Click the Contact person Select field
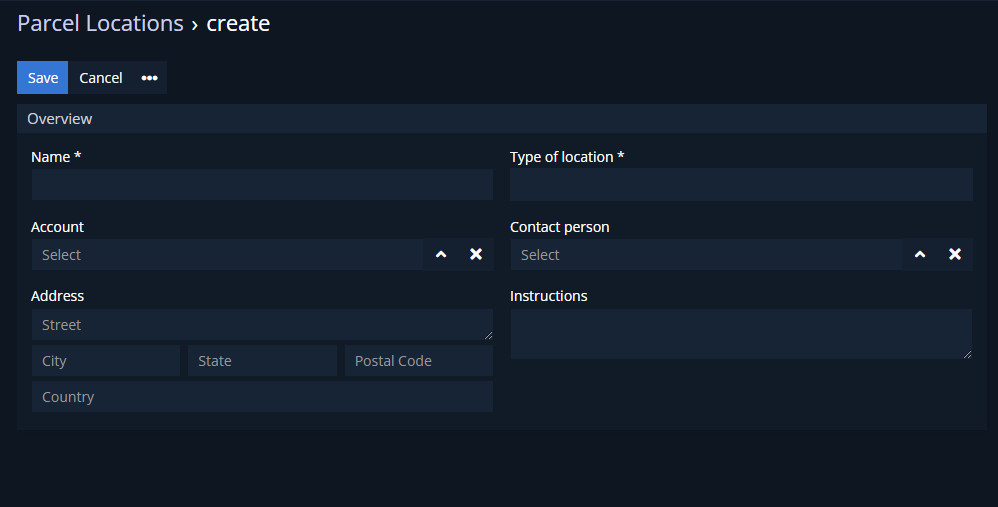 [706, 254]
